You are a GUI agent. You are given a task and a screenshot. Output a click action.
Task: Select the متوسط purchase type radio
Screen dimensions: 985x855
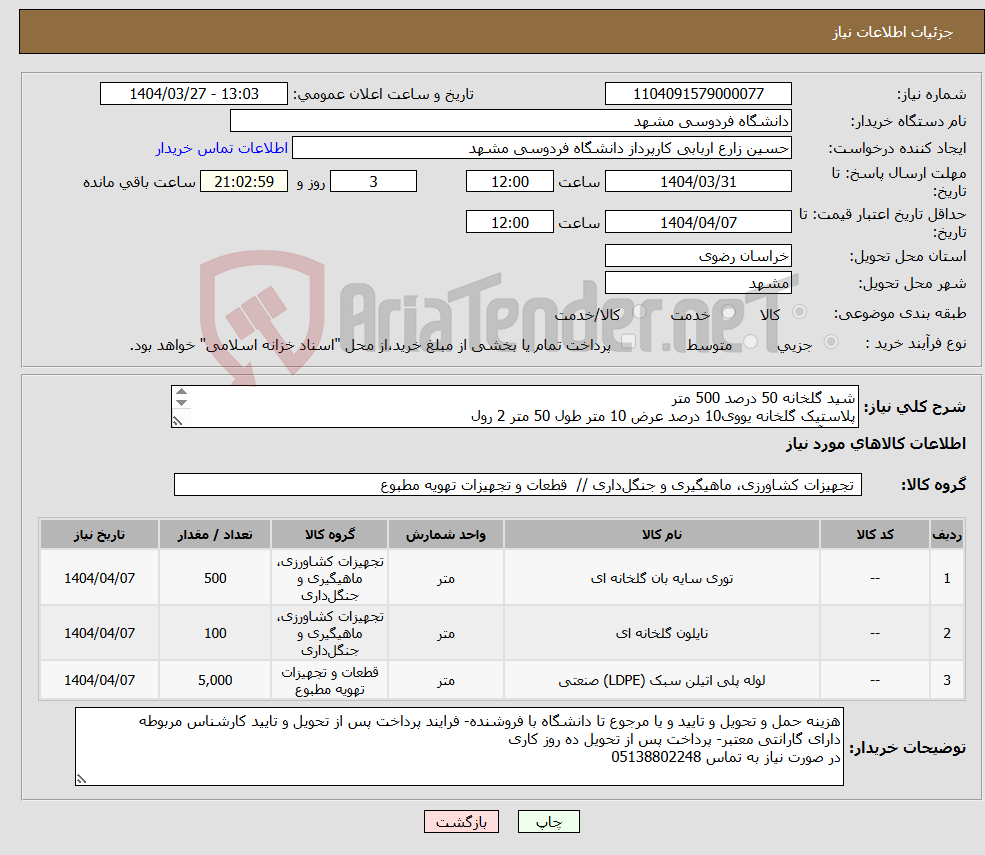tap(751, 342)
